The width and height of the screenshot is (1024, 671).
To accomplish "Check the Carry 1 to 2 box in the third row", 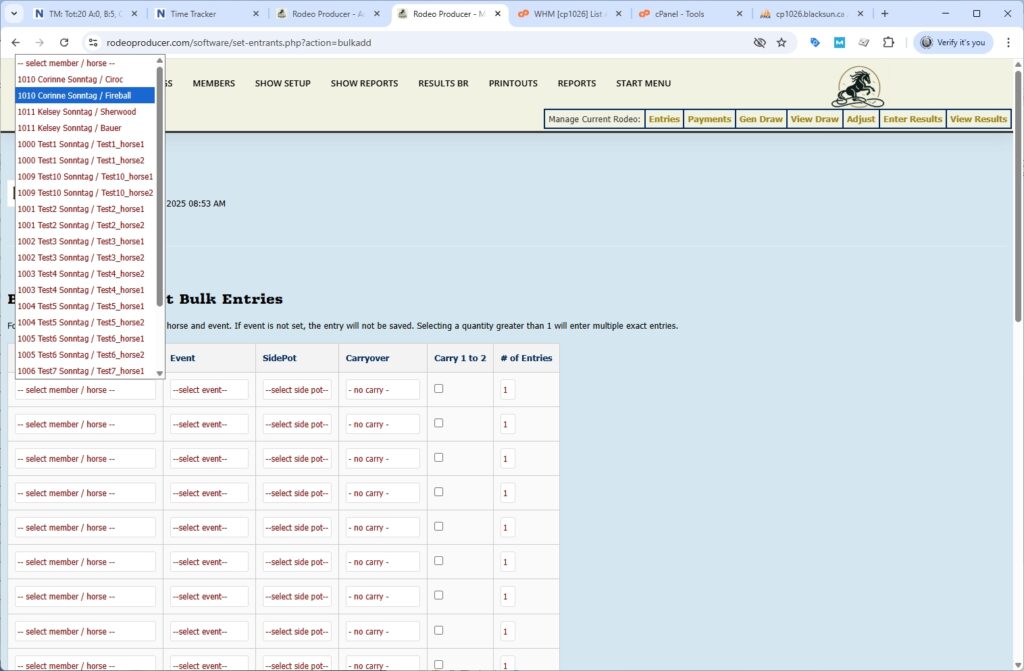I will click(439, 458).
